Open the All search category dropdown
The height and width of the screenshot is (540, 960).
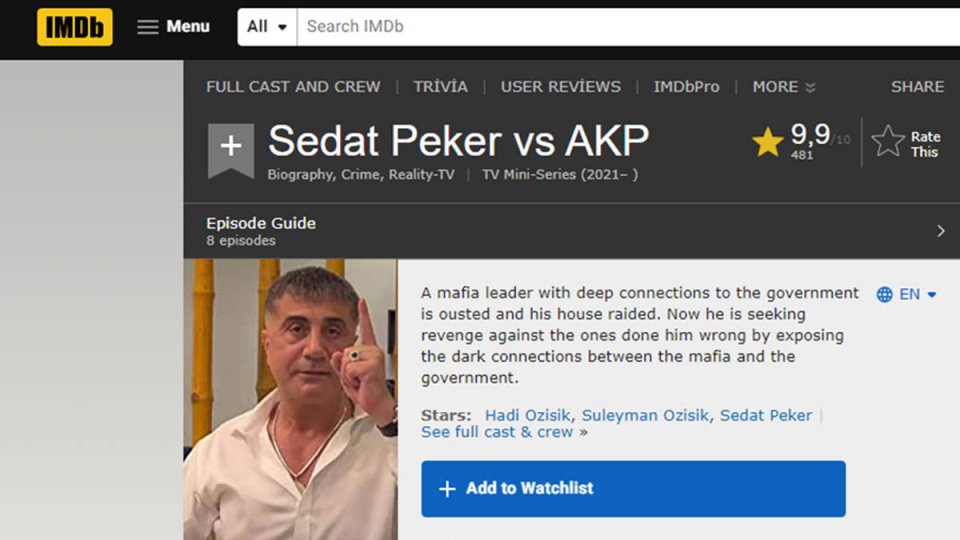[267, 27]
